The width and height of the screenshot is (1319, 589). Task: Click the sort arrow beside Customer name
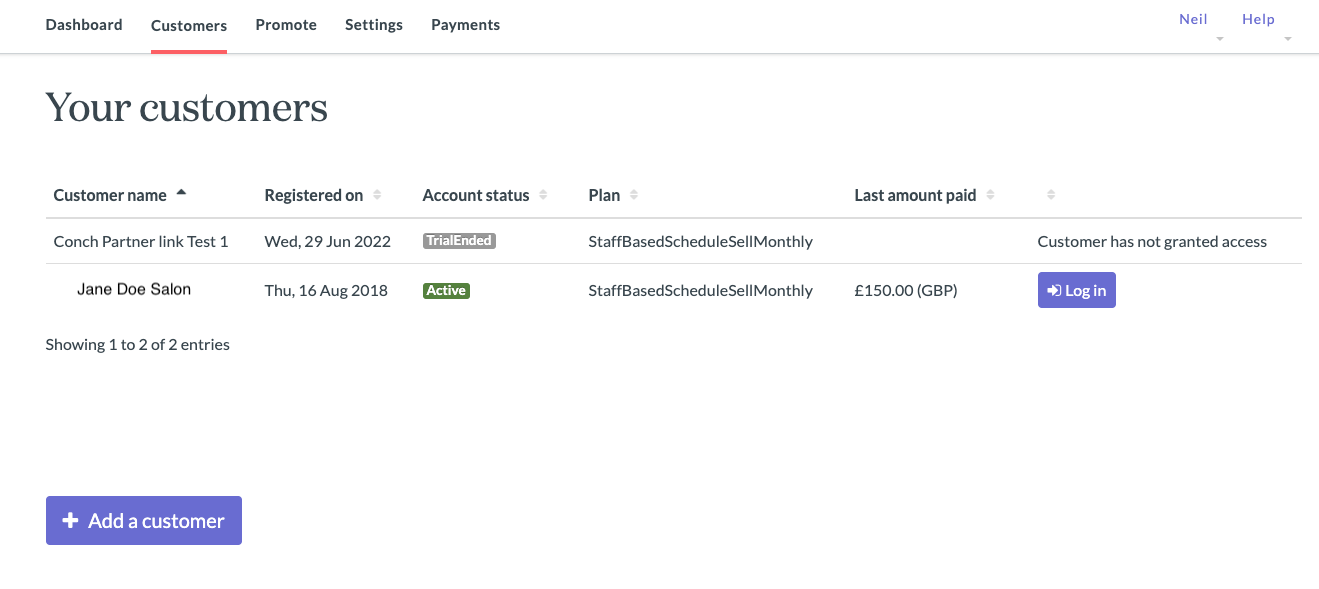point(181,192)
